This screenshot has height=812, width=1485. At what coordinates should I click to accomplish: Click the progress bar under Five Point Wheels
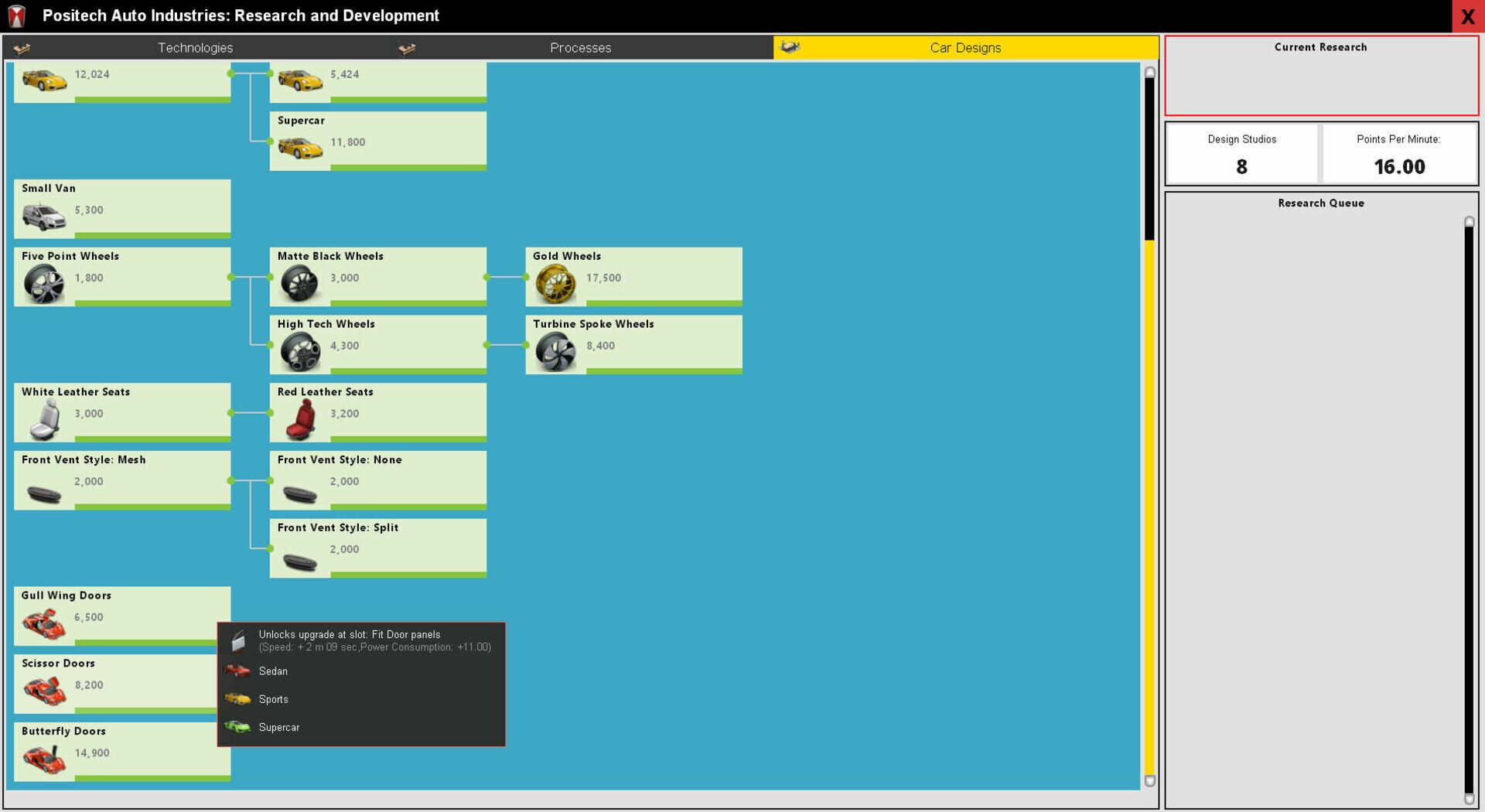(151, 303)
